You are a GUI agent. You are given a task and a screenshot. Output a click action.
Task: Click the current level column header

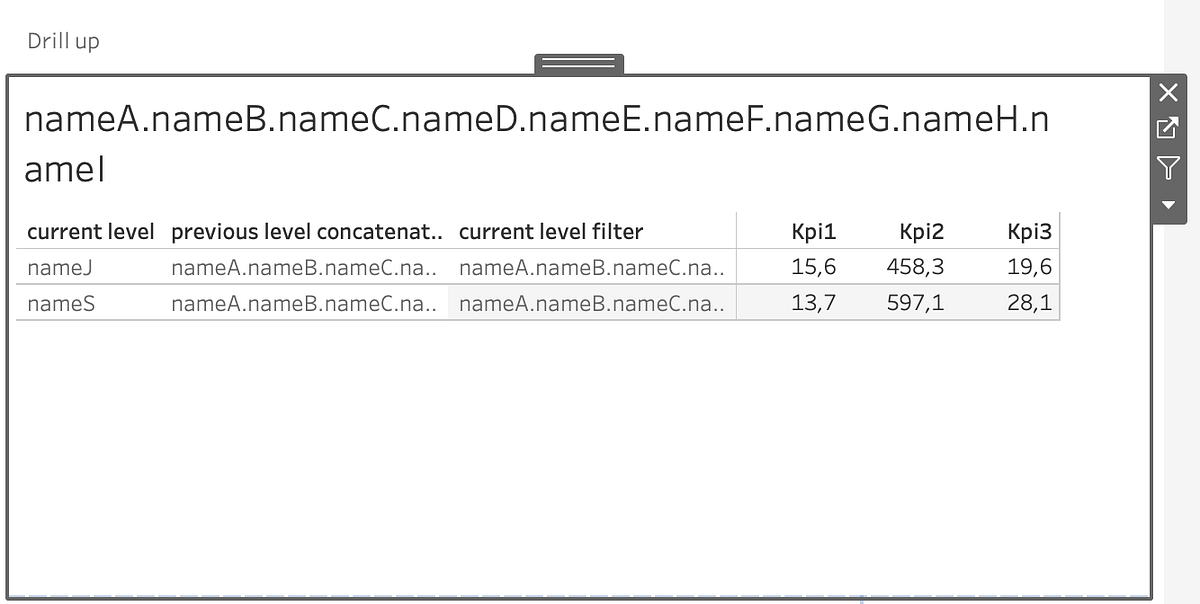tap(90, 231)
